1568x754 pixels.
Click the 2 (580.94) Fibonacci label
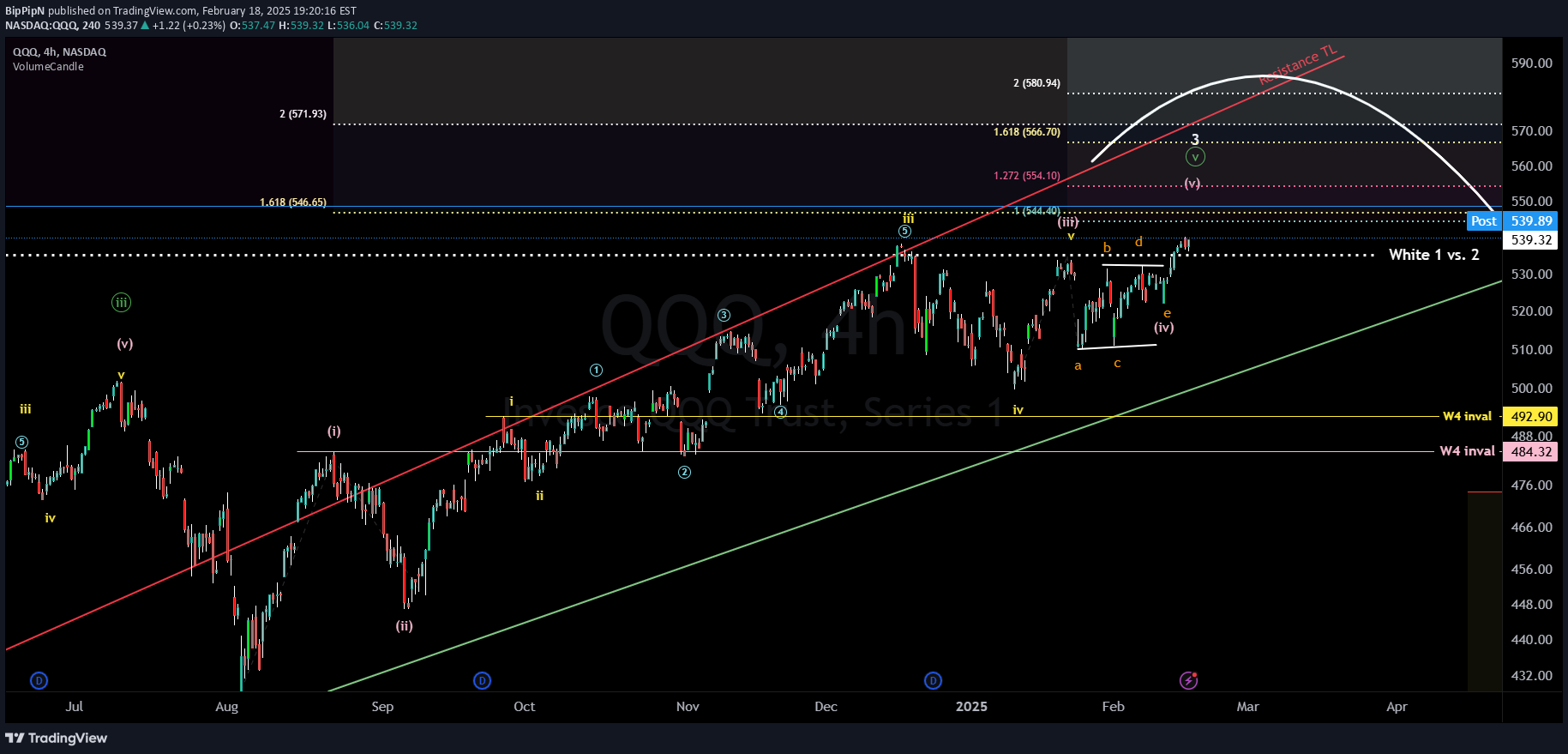coord(1036,83)
